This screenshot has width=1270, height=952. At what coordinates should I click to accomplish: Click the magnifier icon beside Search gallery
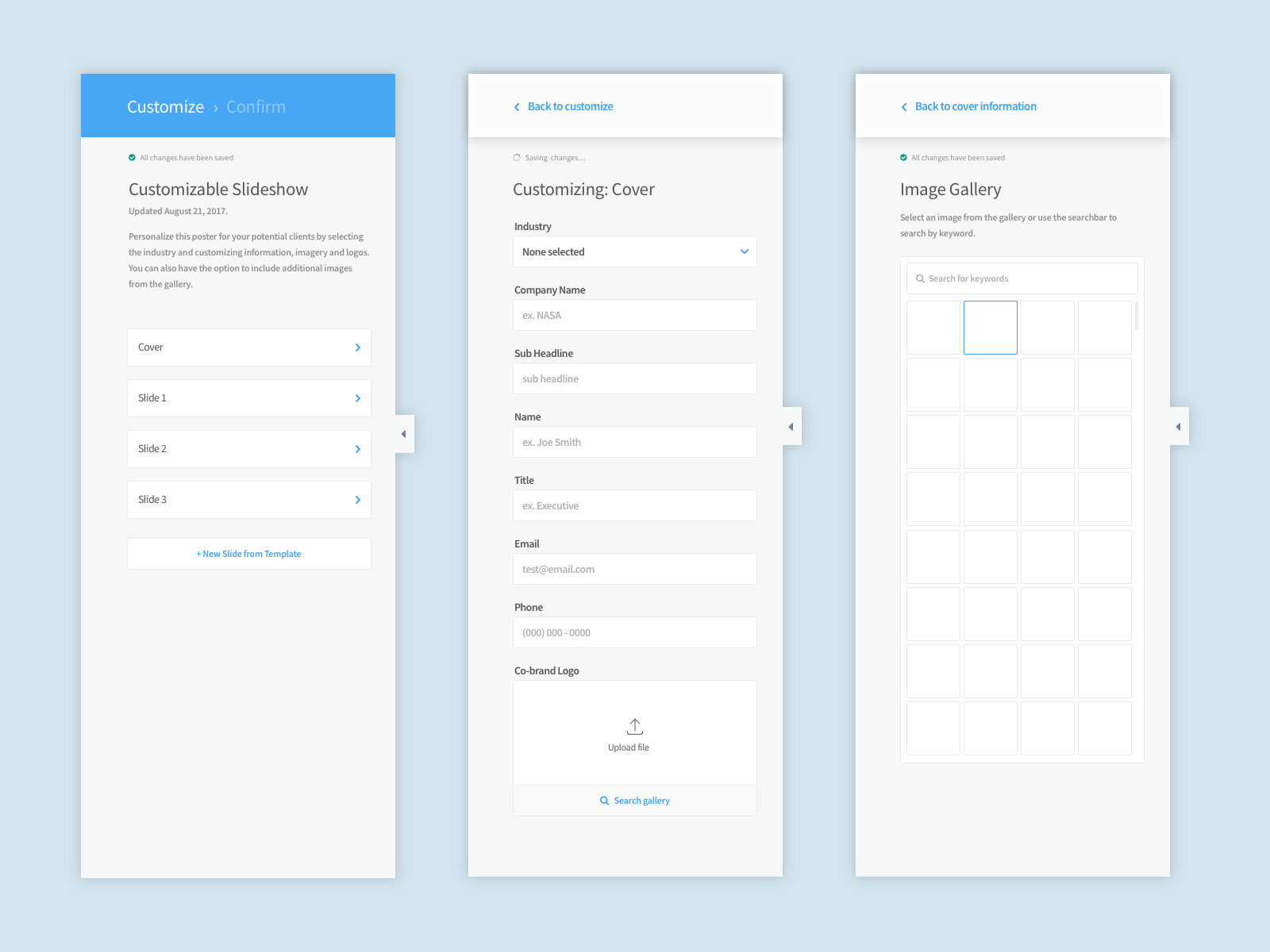pos(605,800)
